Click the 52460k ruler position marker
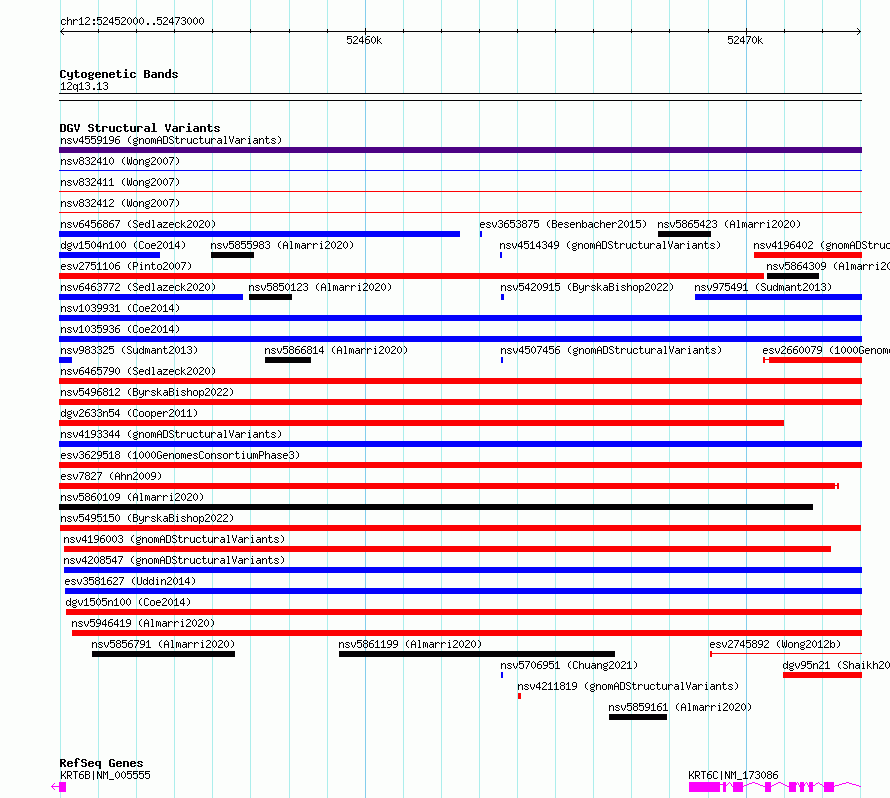Image resolution: width=890 pixels, height=798 pixels. pyautogui.click(x=364, y=40)
